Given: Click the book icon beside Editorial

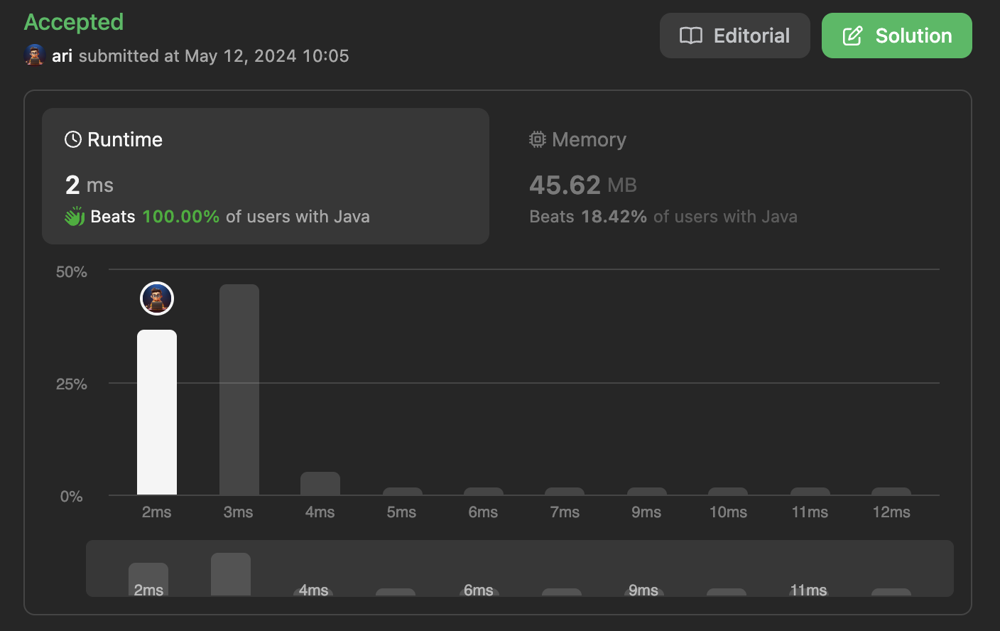Looking at the screenshot, I should click(691, 36).
